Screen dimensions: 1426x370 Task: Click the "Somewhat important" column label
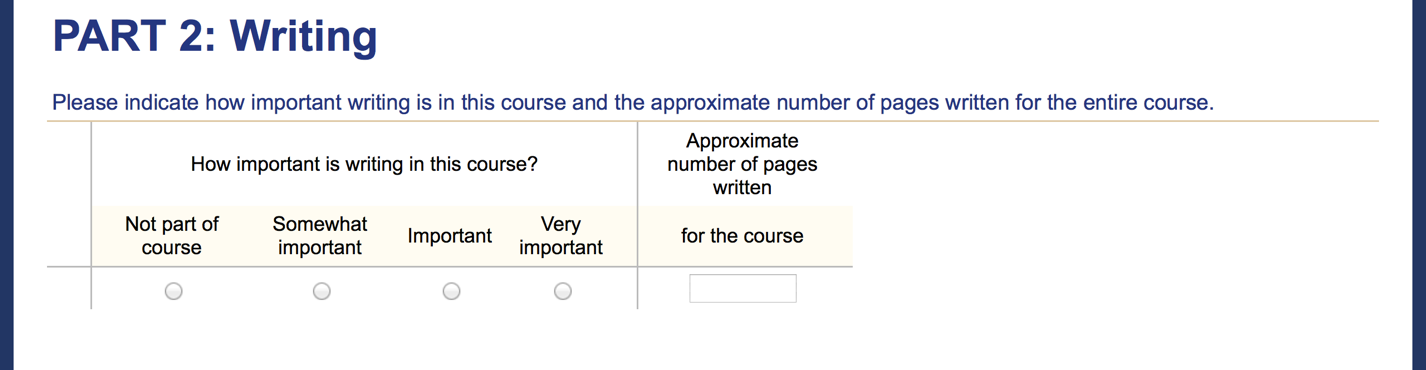(x=320, y=236)
